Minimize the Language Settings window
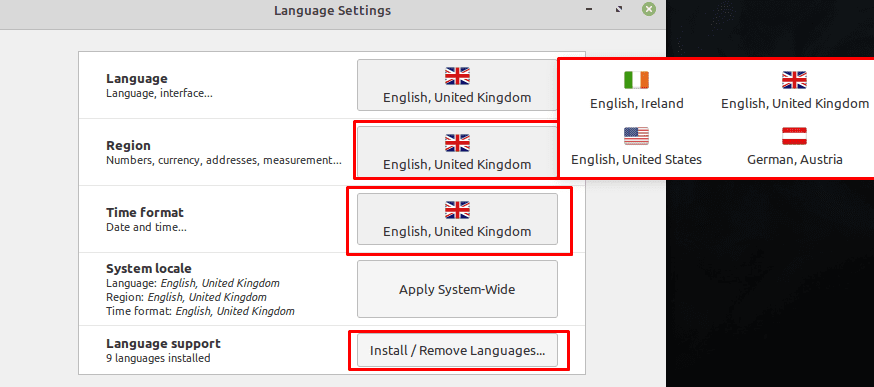The height and width of the screenshot is (387, 874). click(589, 9)
